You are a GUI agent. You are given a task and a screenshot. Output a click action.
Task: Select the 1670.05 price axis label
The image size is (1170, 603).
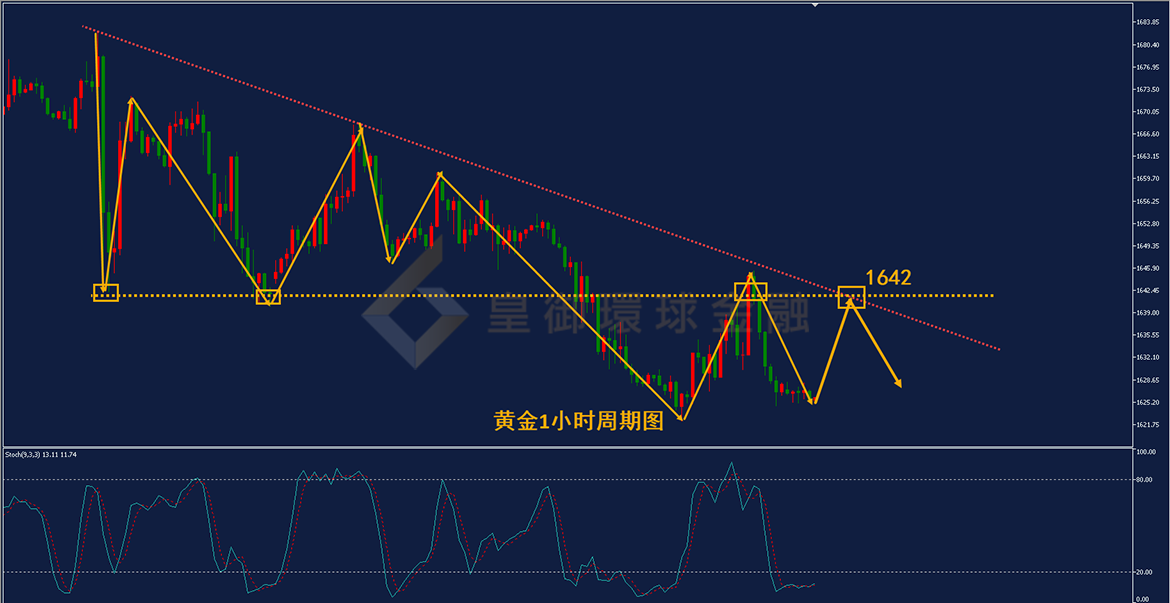tap(1147, 112)
